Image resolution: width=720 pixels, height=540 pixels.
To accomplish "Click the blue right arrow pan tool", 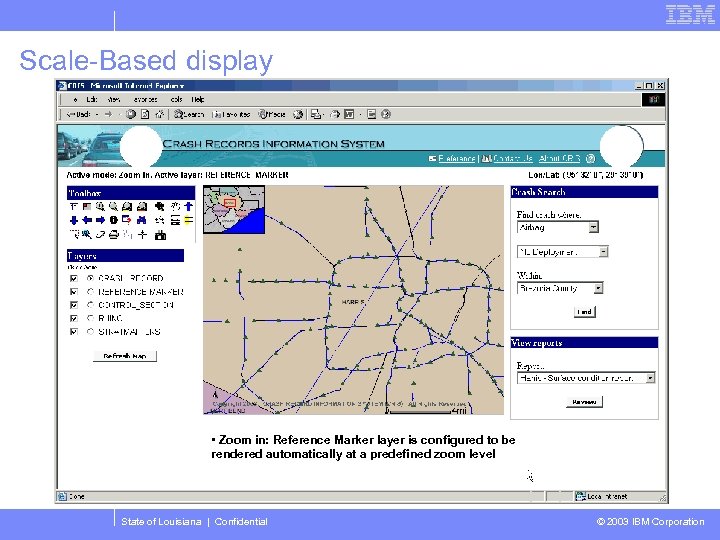I will (100, 220).
